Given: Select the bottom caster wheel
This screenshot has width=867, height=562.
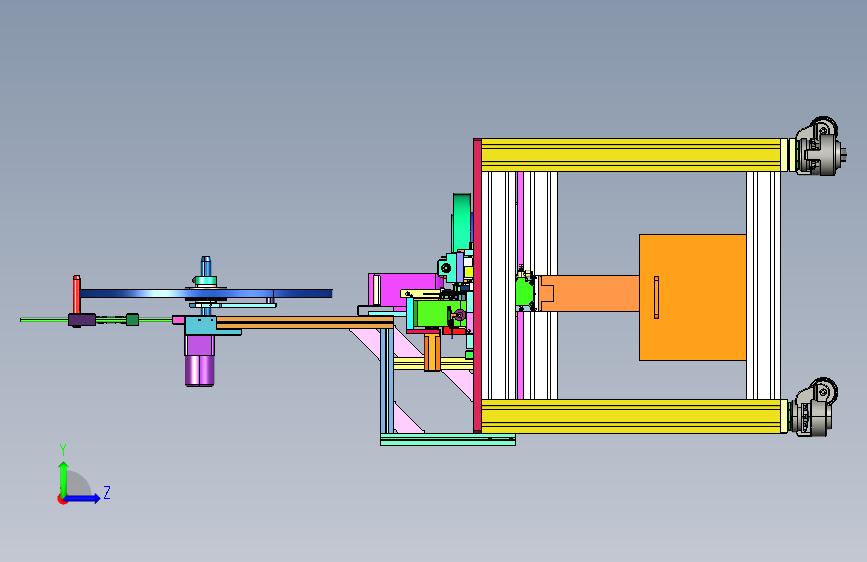Looking at the screenshot, I should pos(813,408).
